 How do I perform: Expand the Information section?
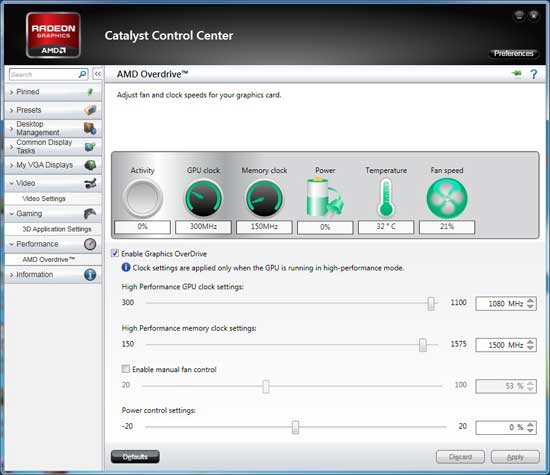(11, 275)
